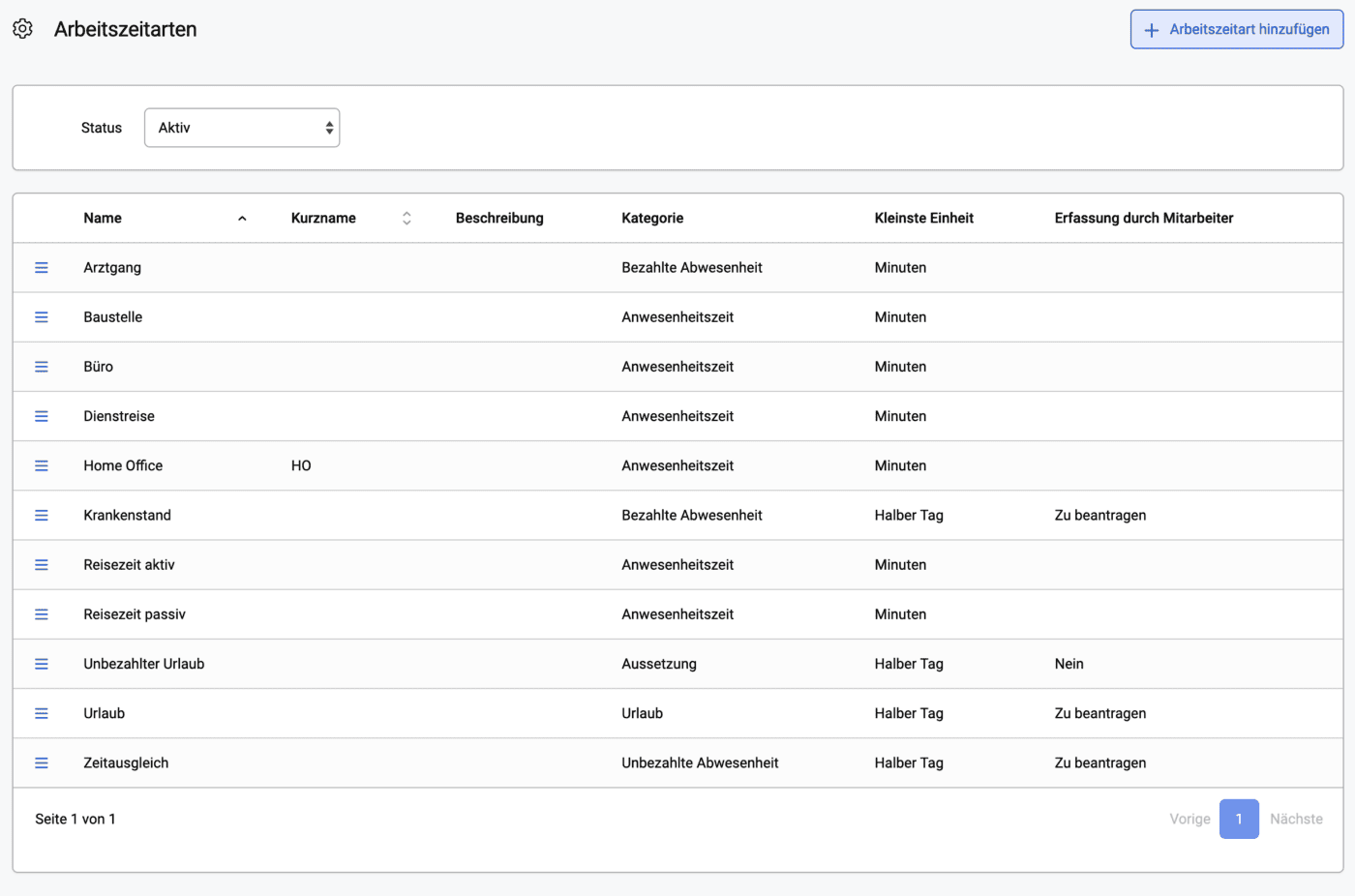
Task: Click the Aussetzung category cell
Action: 659,664
